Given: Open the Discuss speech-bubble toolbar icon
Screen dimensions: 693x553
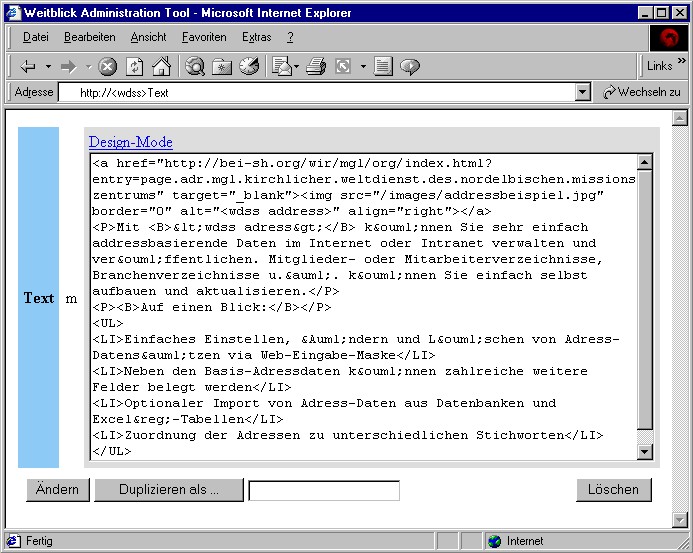Looking at the screenshot, I should click(410, 67).
